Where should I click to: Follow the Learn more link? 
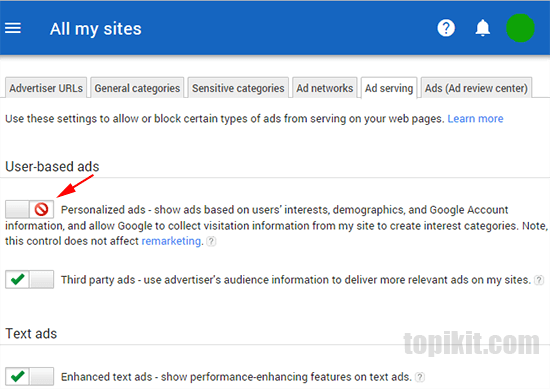(475, 119)
